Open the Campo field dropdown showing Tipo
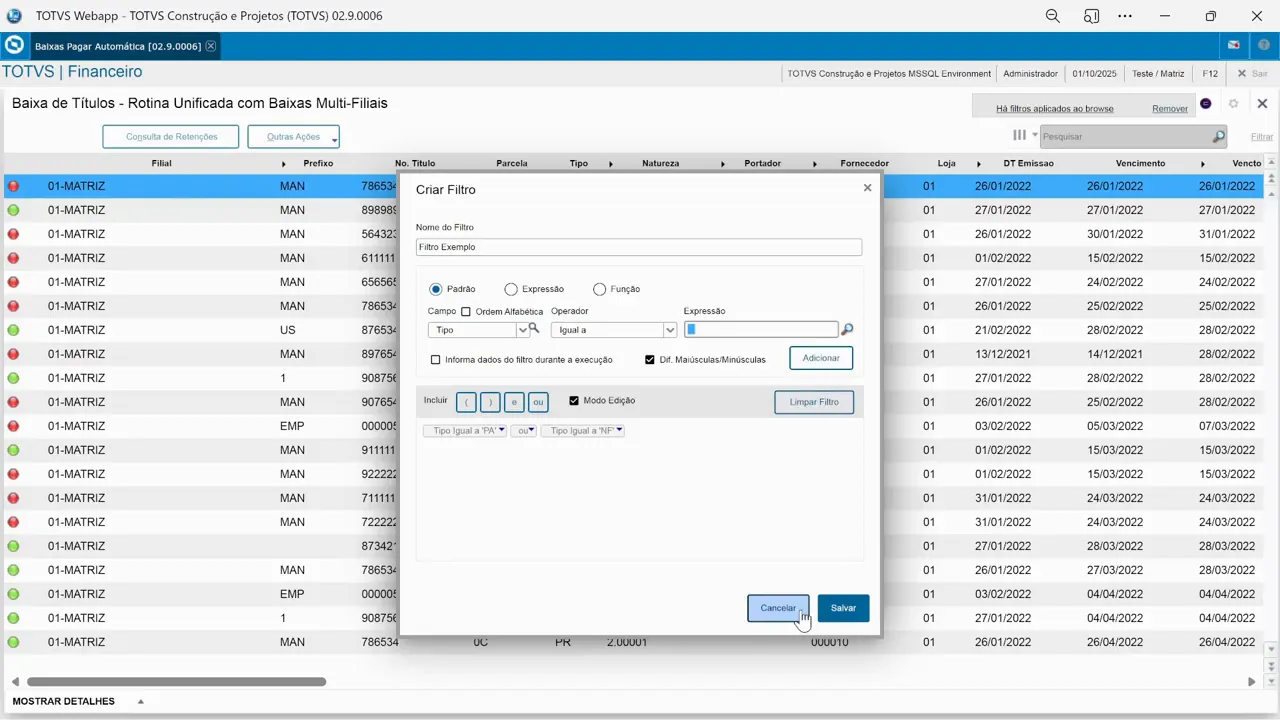The width and height of the screenshot is (1280, 720). coord(522,329)
